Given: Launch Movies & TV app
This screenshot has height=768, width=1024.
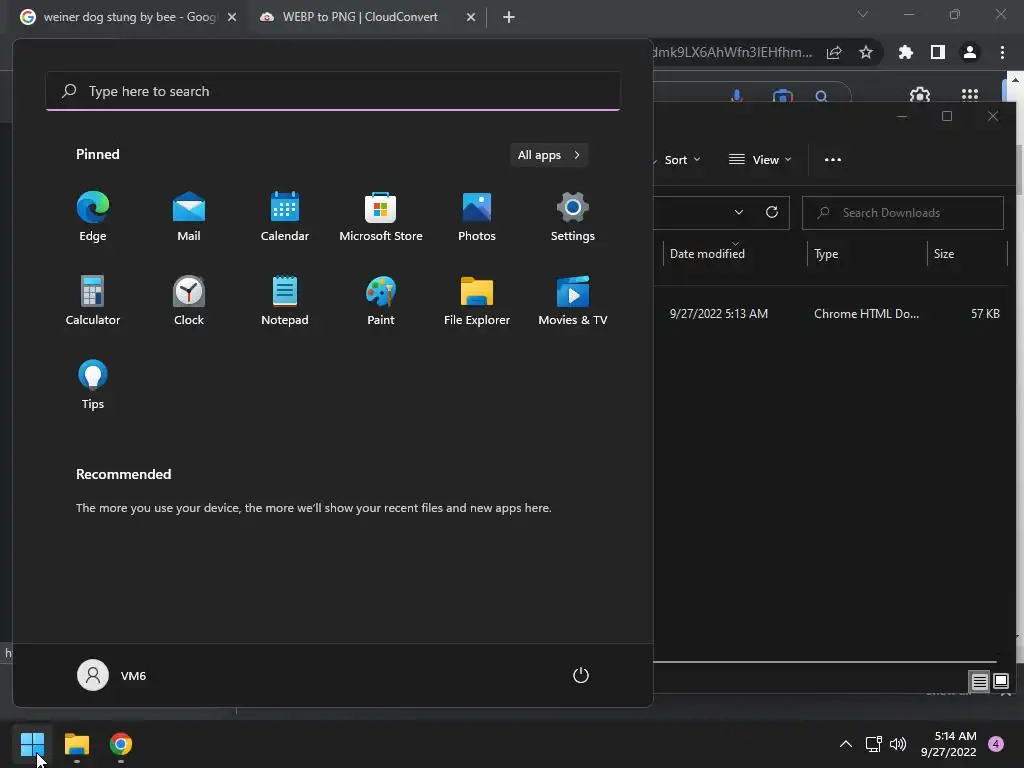Looking at the screenshot, I should click(x=573, y=301).
